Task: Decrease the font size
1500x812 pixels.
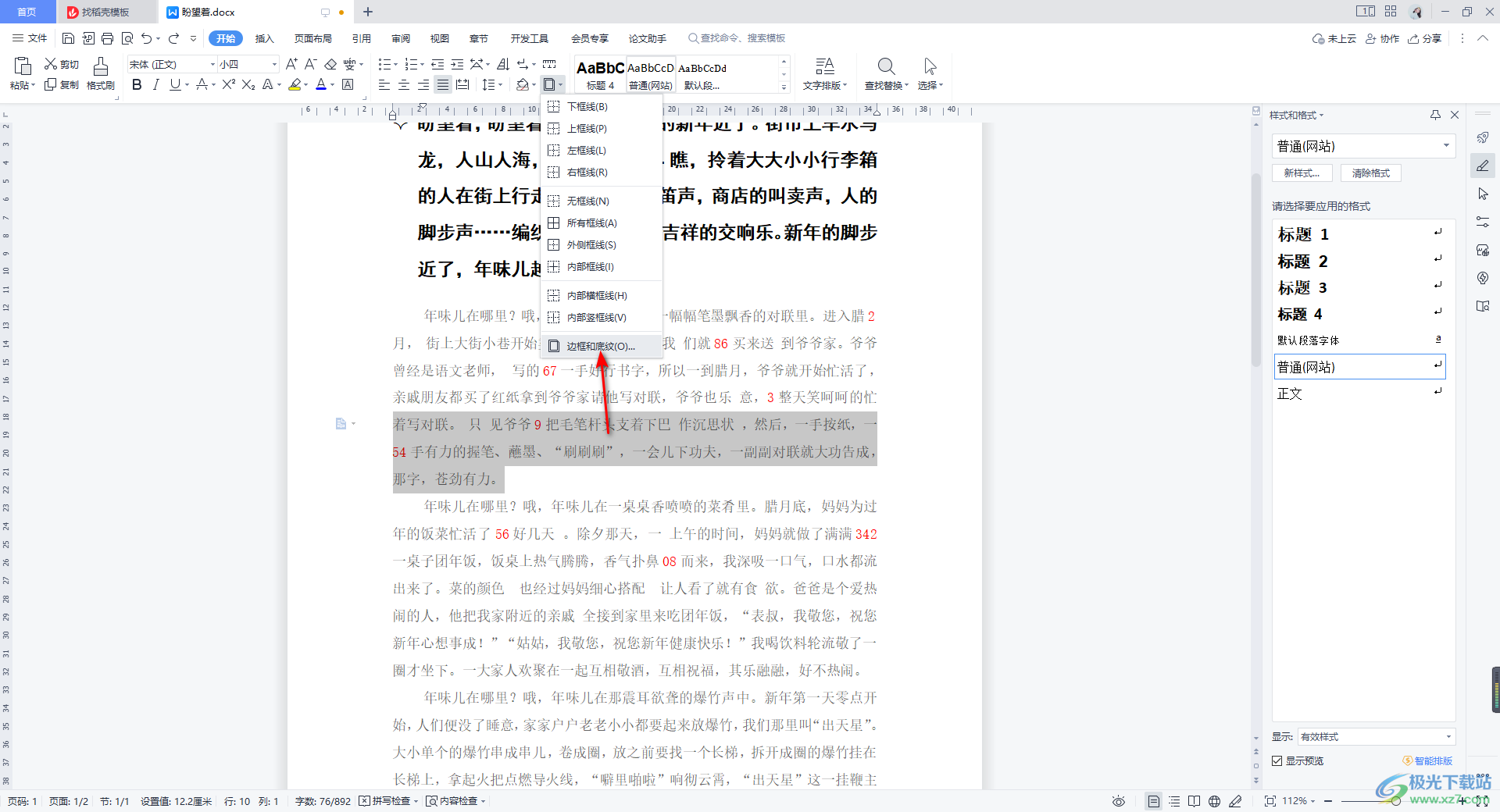Action: (310, 64)
